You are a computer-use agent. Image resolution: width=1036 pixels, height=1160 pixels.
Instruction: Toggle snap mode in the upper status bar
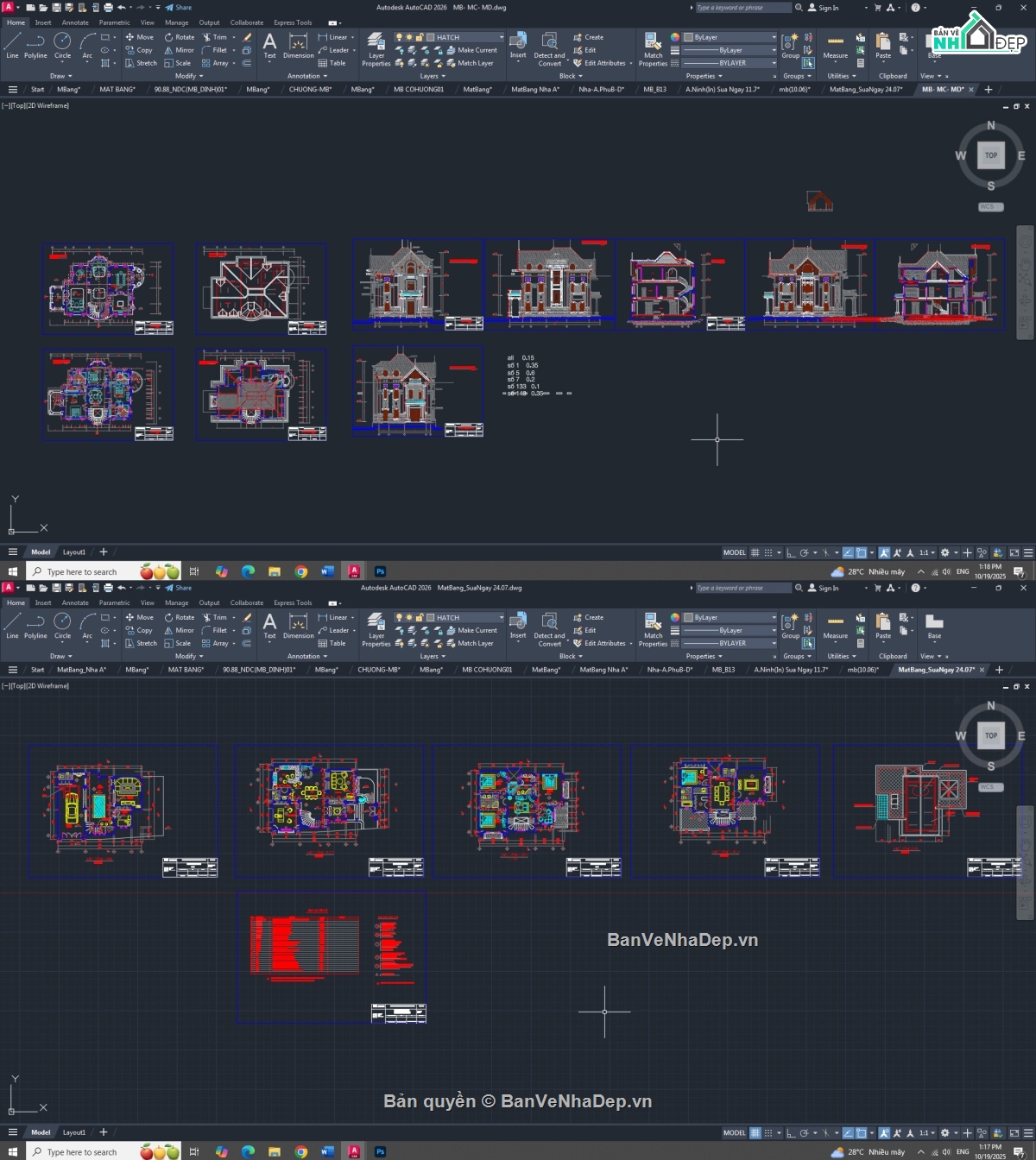point(768,553)
